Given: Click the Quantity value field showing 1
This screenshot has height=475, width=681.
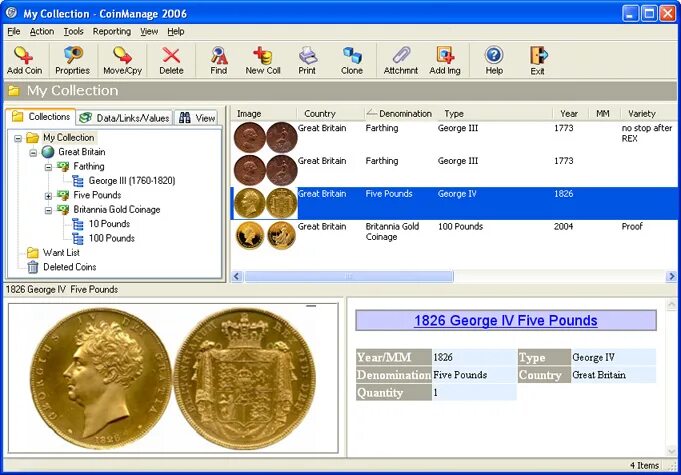Looking at the screenshot, I should (474, 393).
